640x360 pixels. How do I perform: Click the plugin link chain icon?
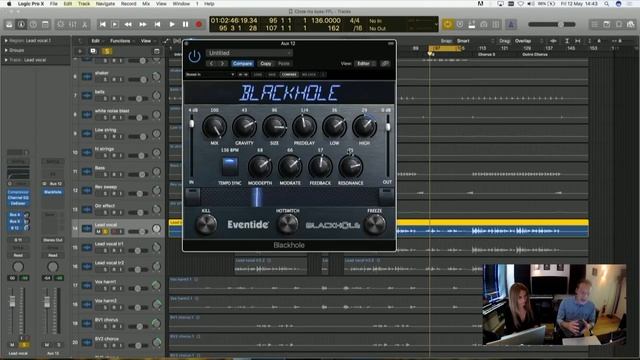[x=385, y=64]
